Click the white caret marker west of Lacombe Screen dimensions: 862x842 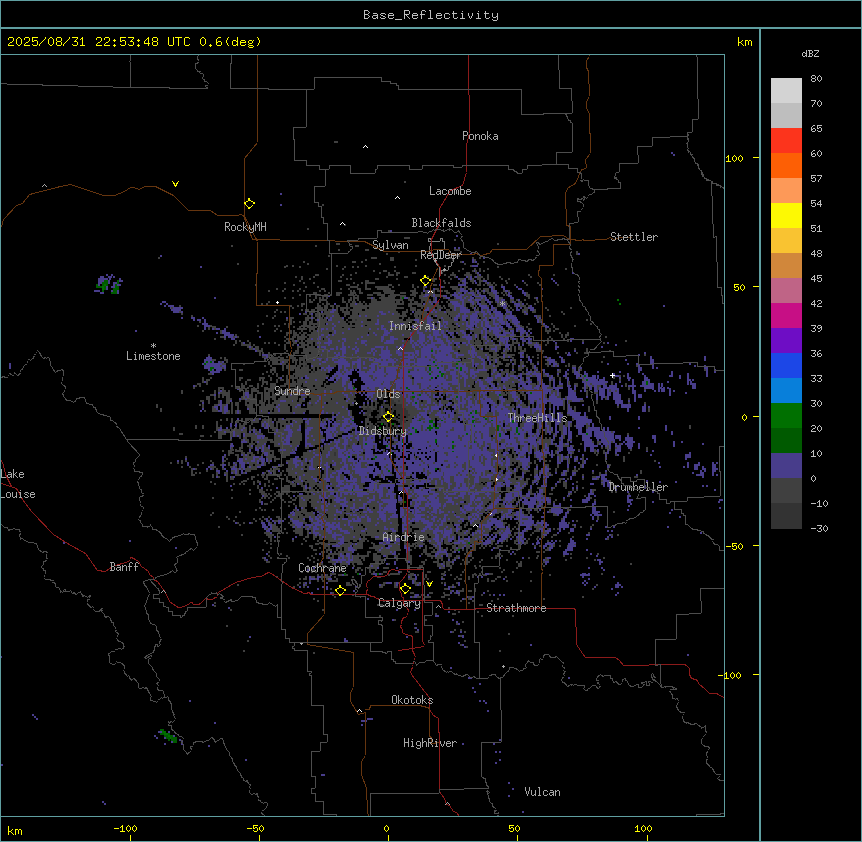click(397, 198)
